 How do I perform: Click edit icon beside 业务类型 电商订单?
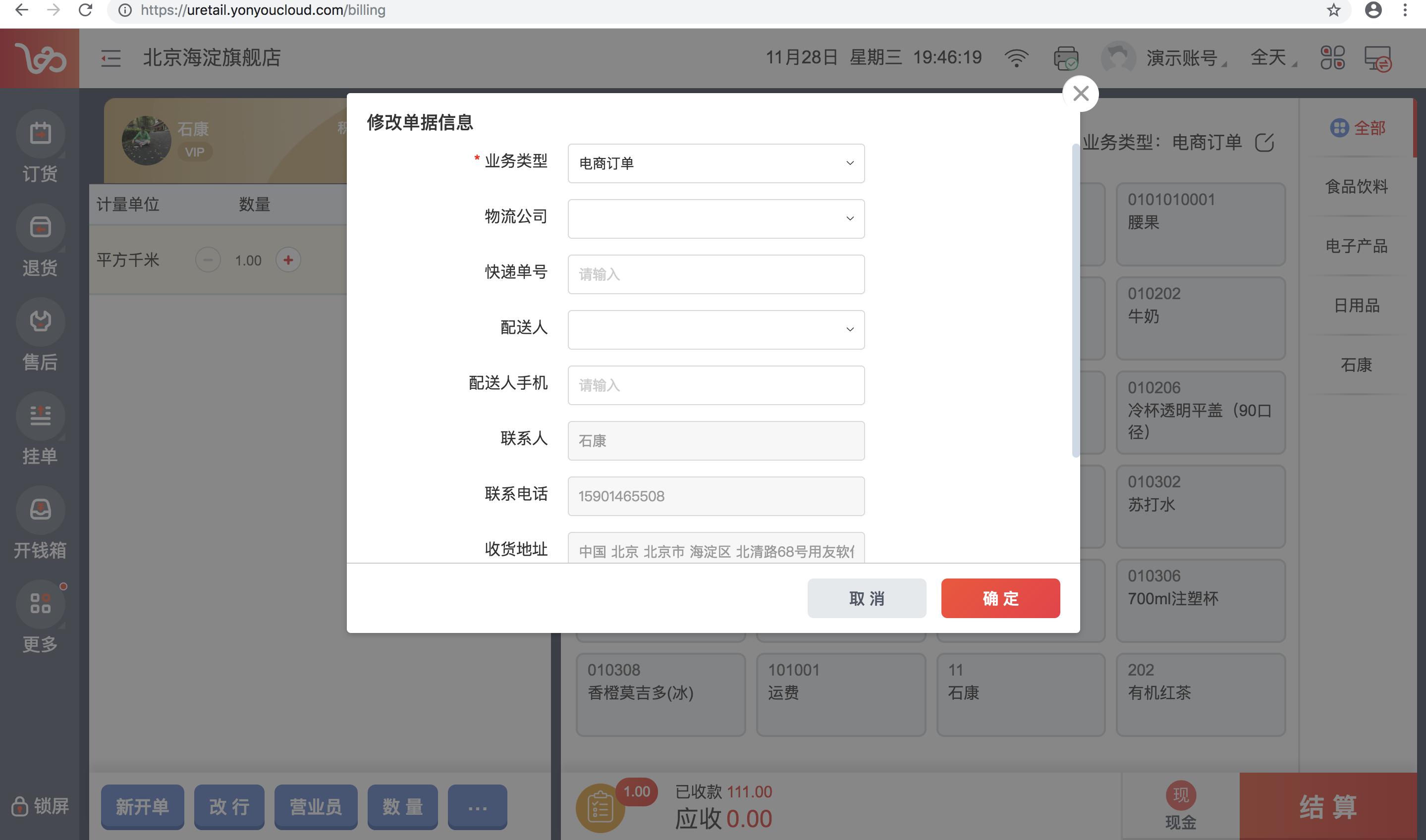(1264, 142)
